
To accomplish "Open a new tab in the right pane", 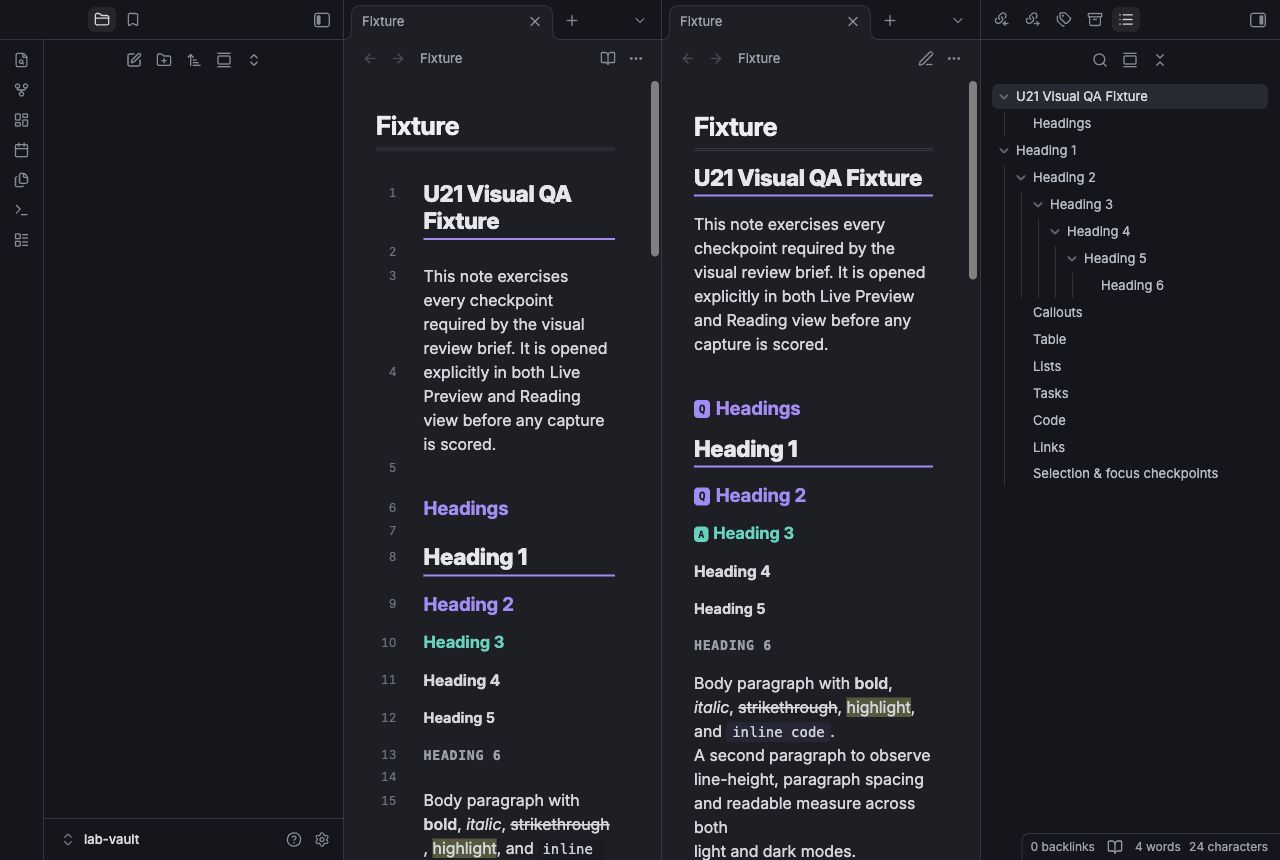I will 890,20.
